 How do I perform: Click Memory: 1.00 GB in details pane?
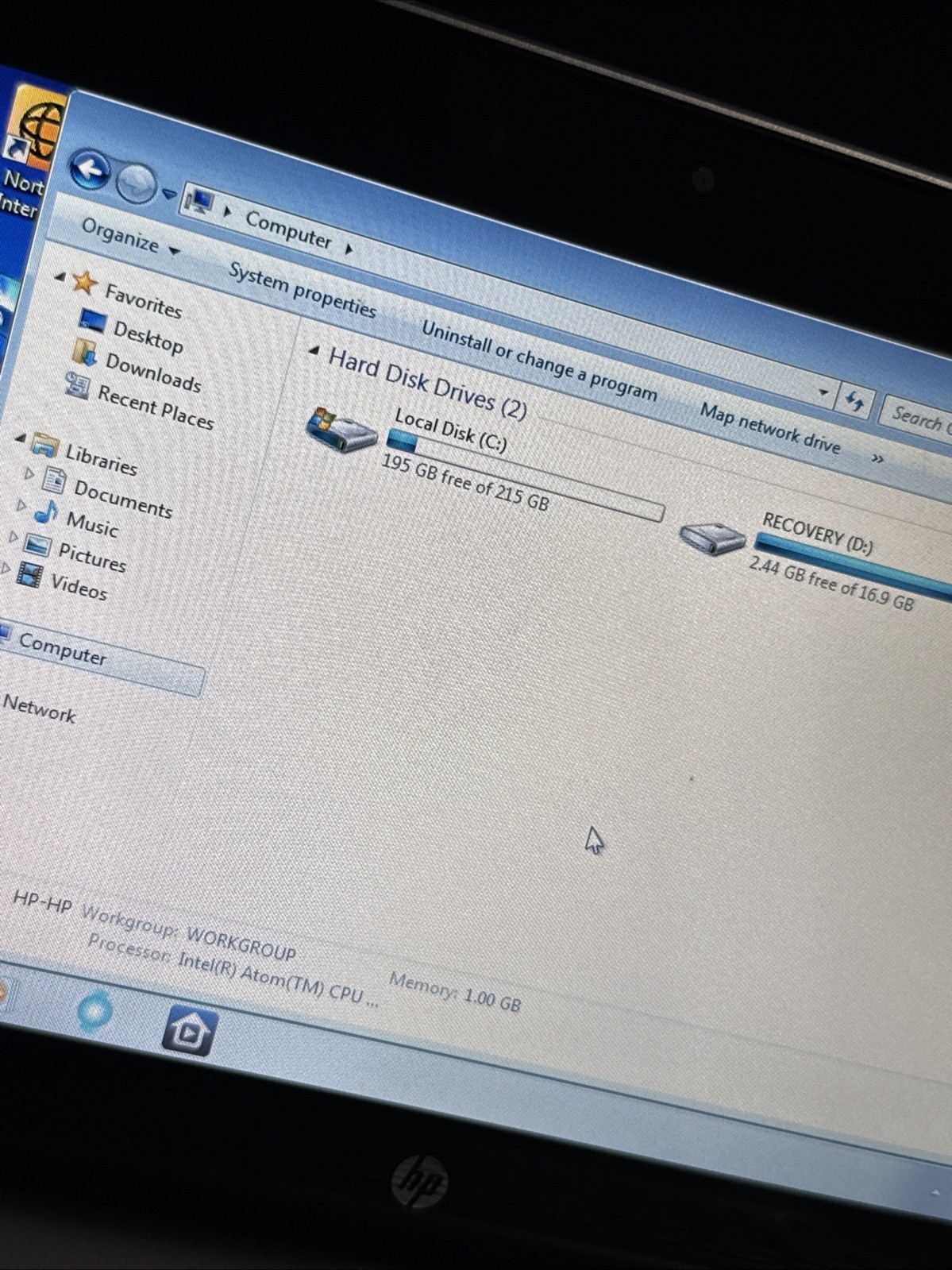point(454,992)
